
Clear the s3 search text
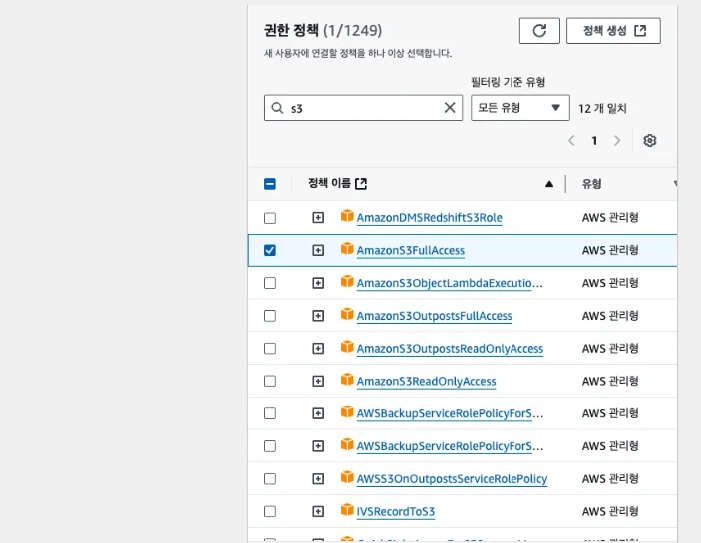(450, 108)
